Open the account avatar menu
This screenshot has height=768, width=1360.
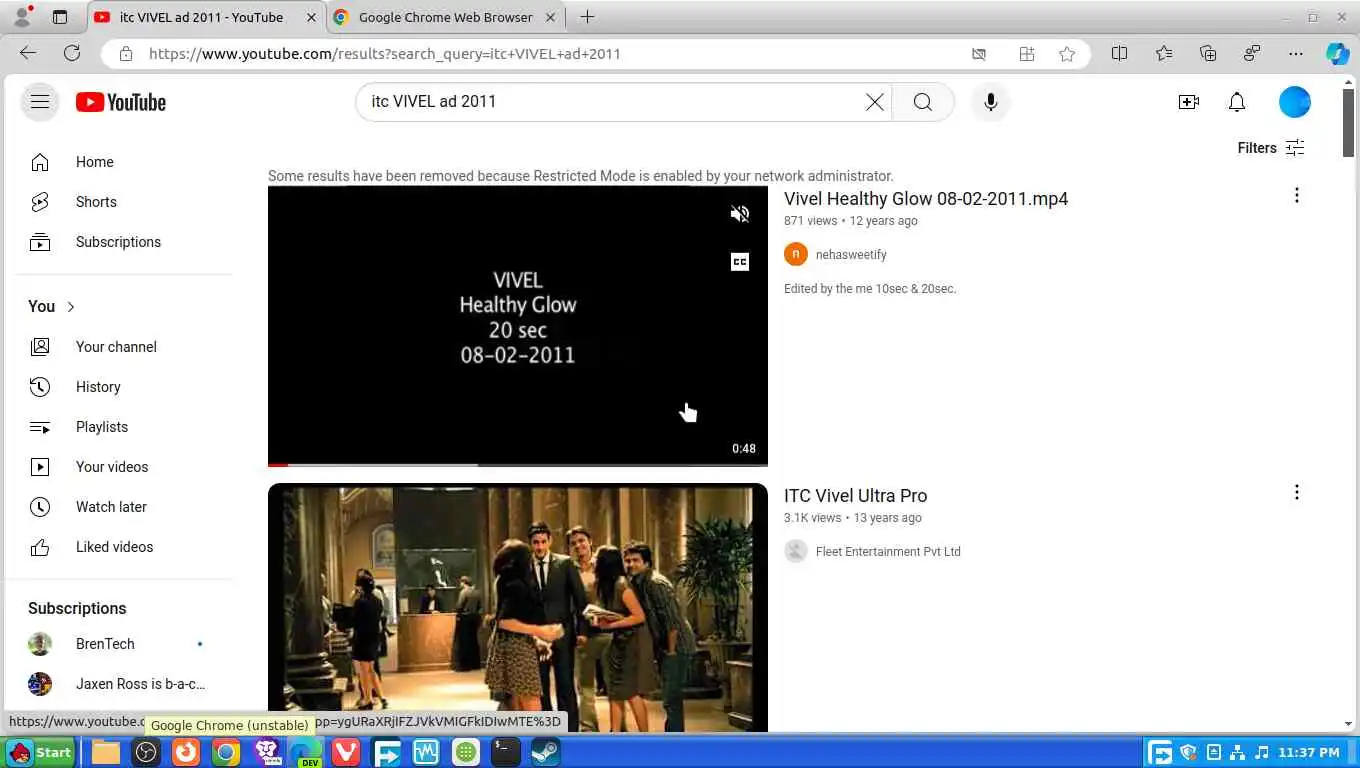coord(1294,102)
